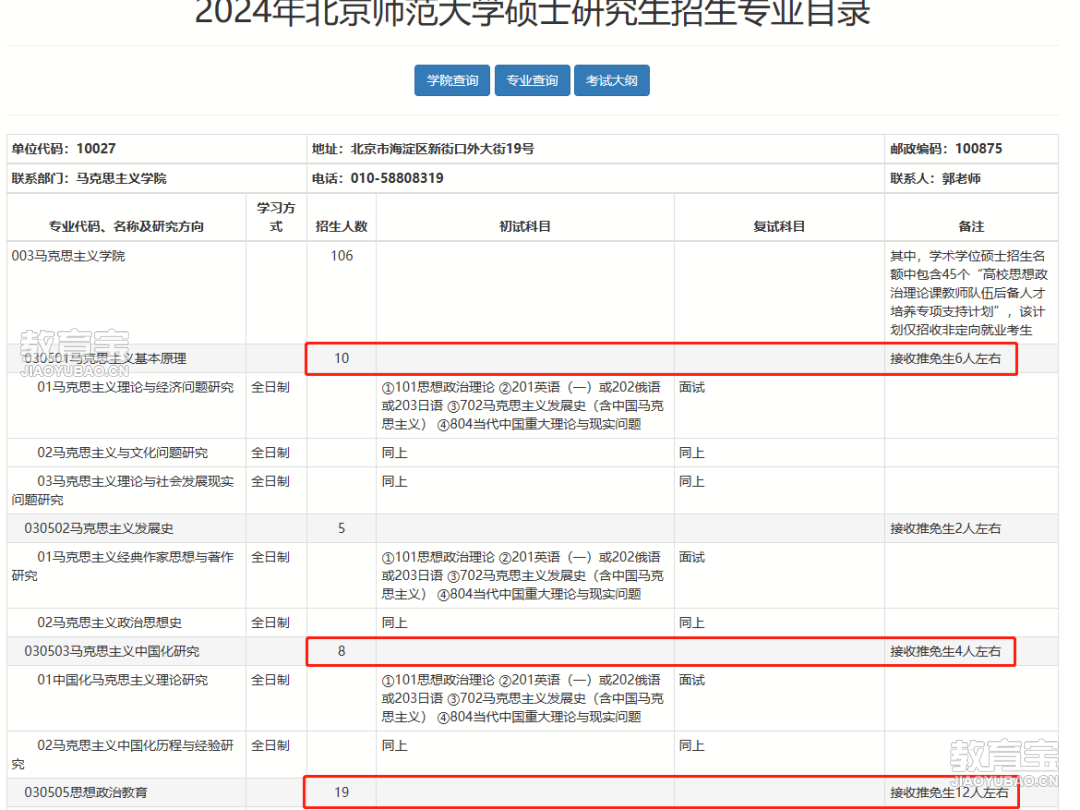Select direction 02马克思主义与文化问题研究

pos(123,453)
